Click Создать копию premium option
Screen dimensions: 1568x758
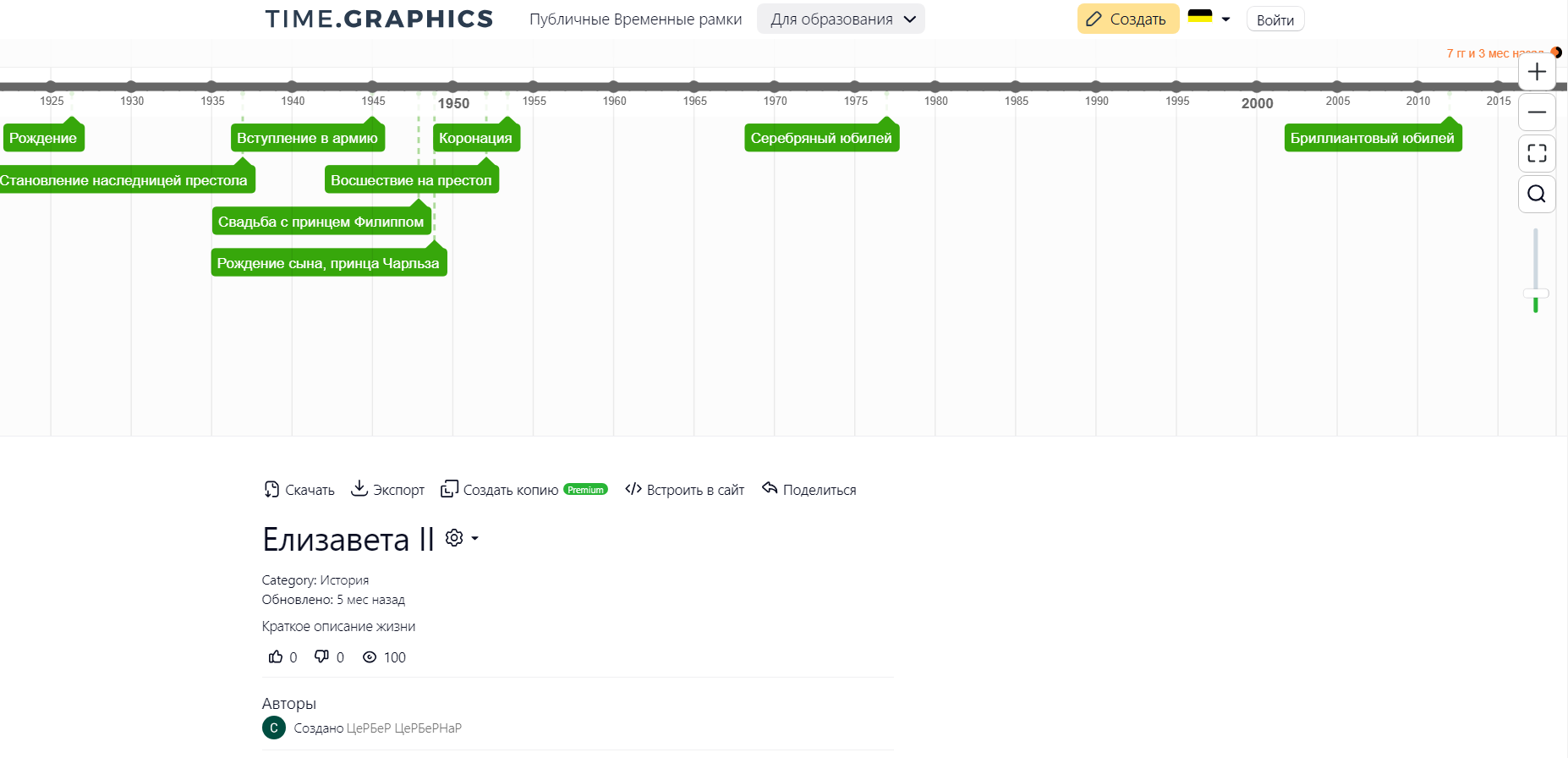[x=511, y=490]
